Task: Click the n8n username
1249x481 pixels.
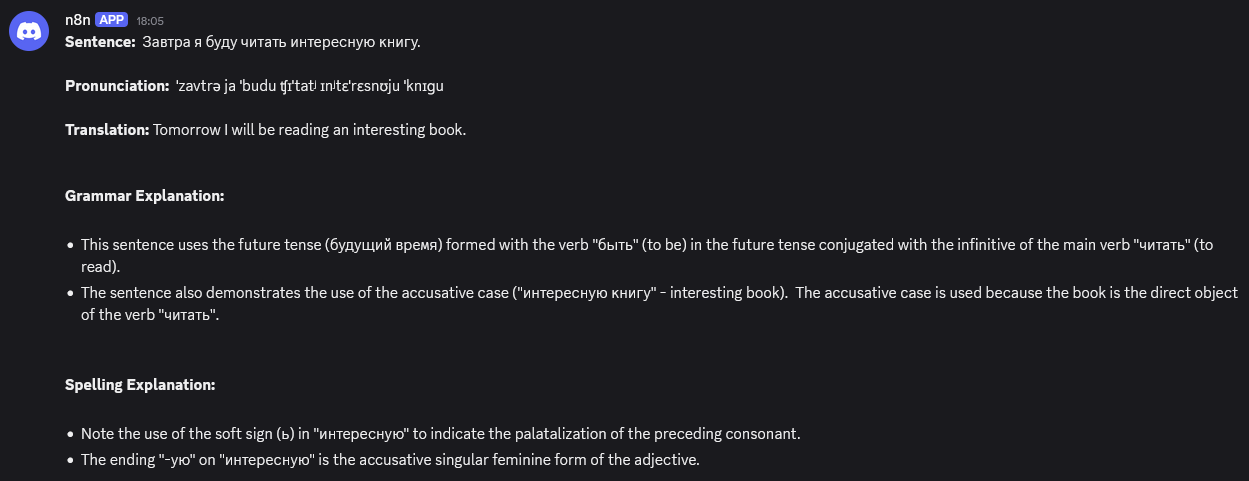Action: (77, 20)
